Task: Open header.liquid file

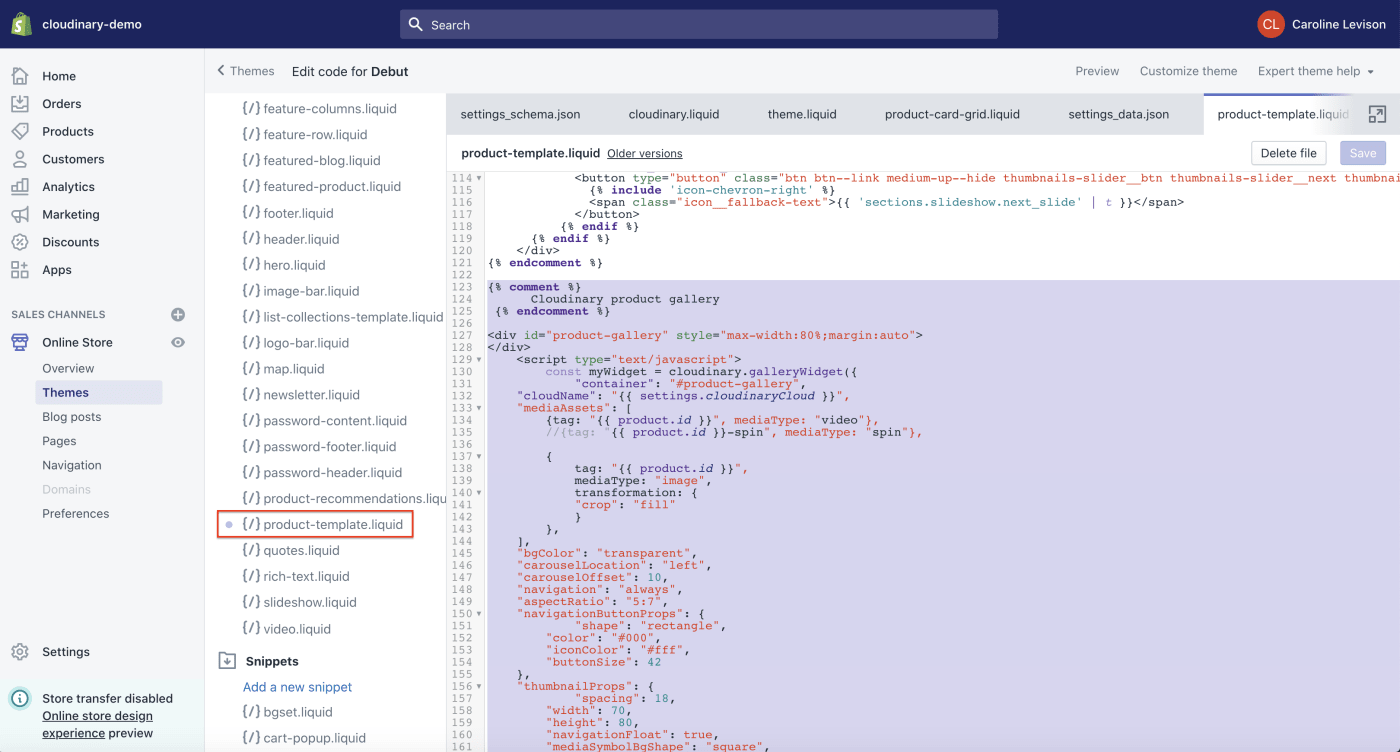Action: tap(291, 239)
